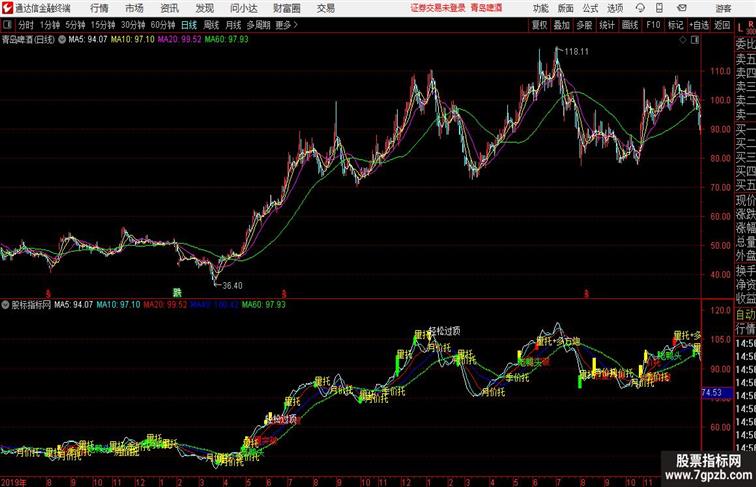Open the 选项 menu
This screenshot has height=487, width=756.
(x=615, y=8)
